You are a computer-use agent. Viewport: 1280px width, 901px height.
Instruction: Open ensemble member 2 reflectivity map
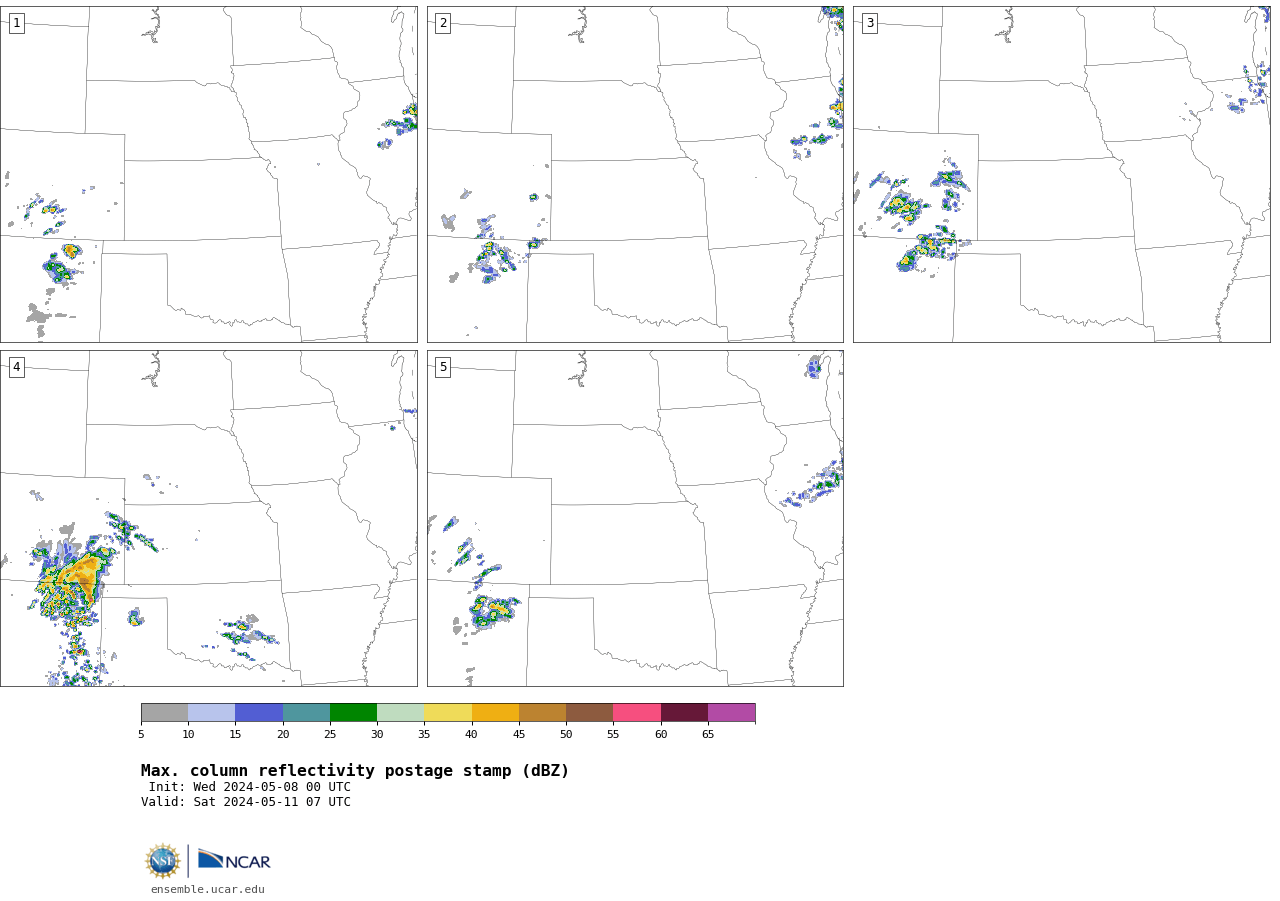click(x=635, y=174)
